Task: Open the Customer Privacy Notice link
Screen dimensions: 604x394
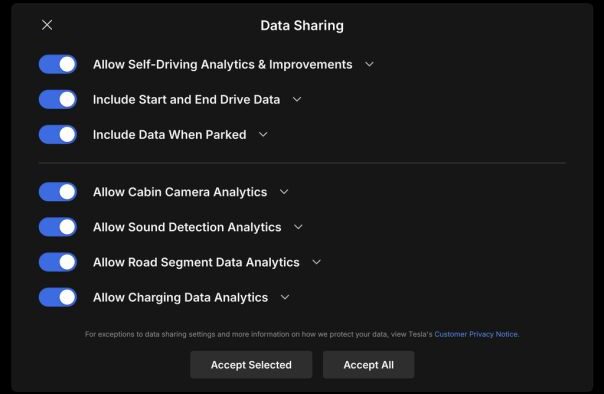Action: [x=476, y=334]
